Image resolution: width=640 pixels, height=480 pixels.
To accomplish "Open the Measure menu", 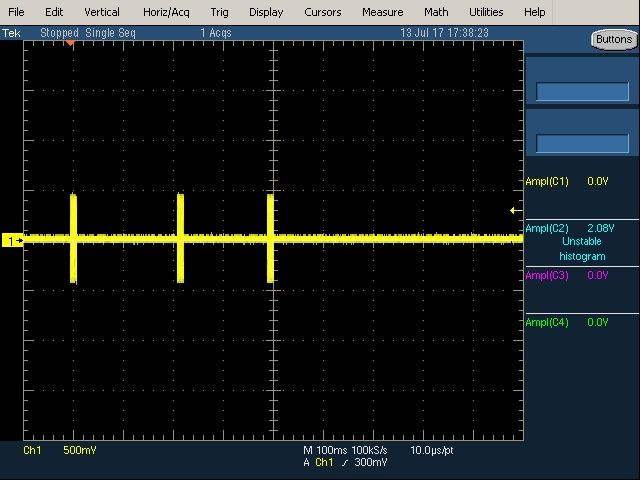I will 382,12.
